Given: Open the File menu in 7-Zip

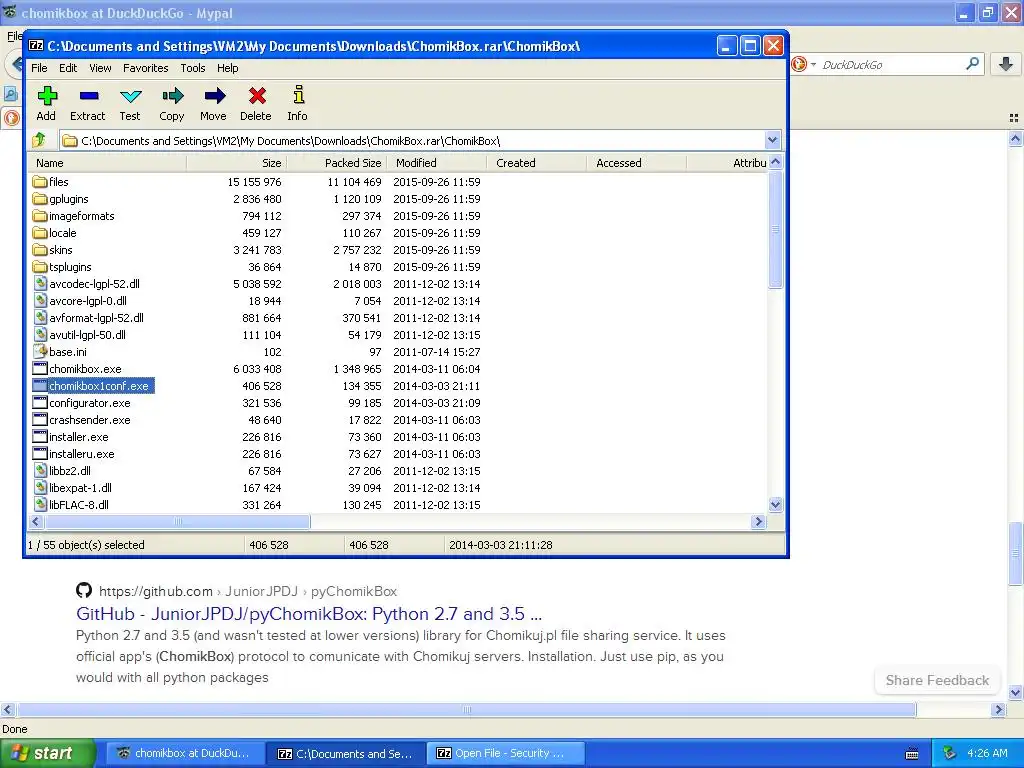Looking at the screenshot, I should click(39, 68).
